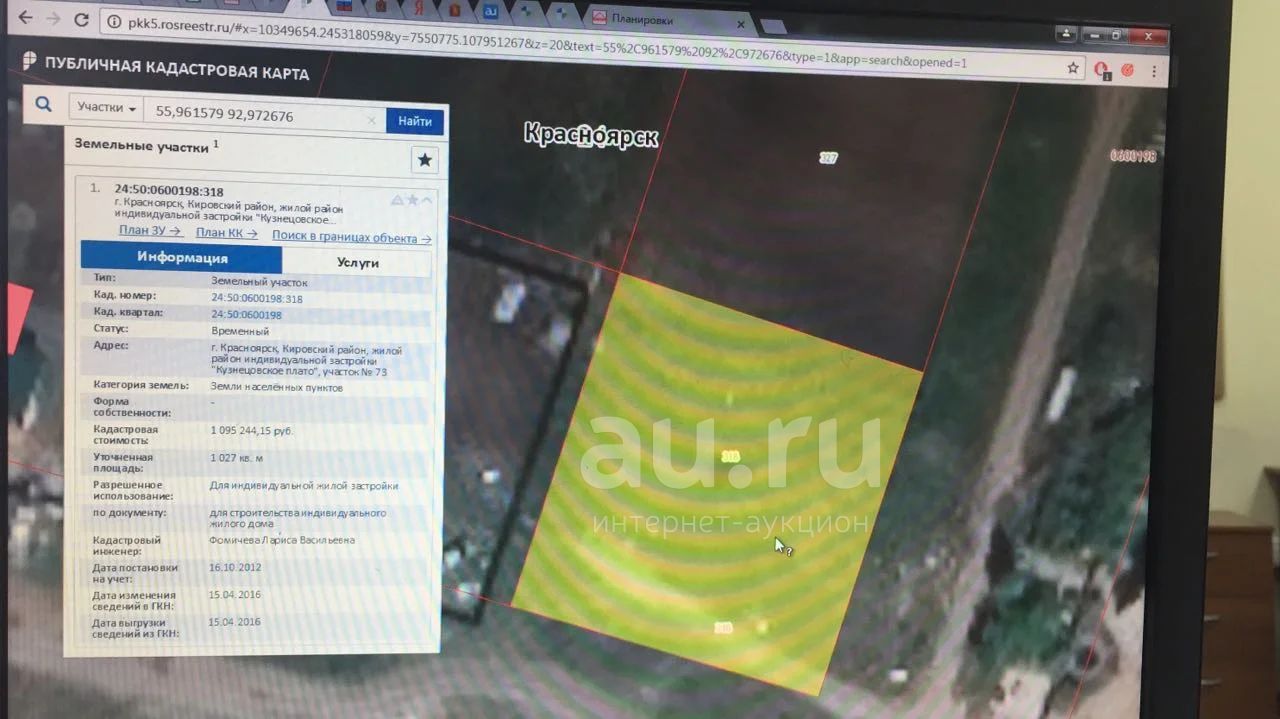Open the Chrome three-dot menu
The height and width of the screenshot is (719, 1280).
click(1154, 72)
